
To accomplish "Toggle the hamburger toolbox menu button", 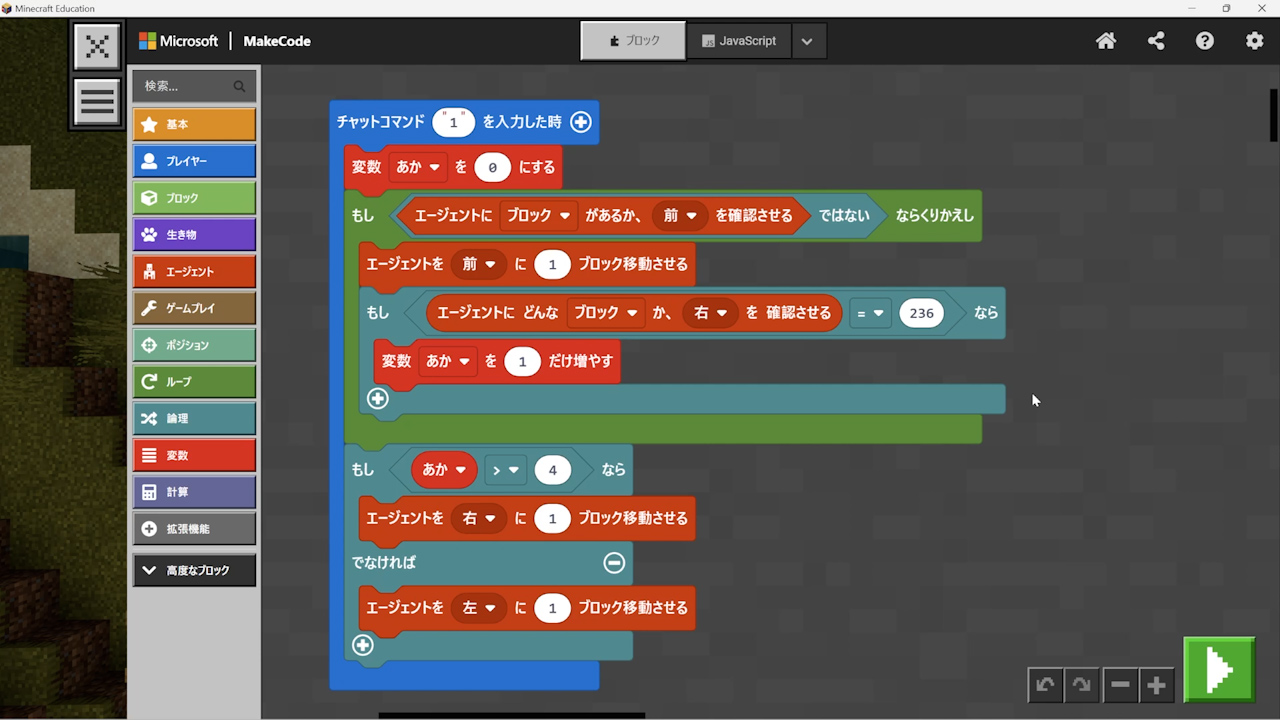I will (97, 102).
